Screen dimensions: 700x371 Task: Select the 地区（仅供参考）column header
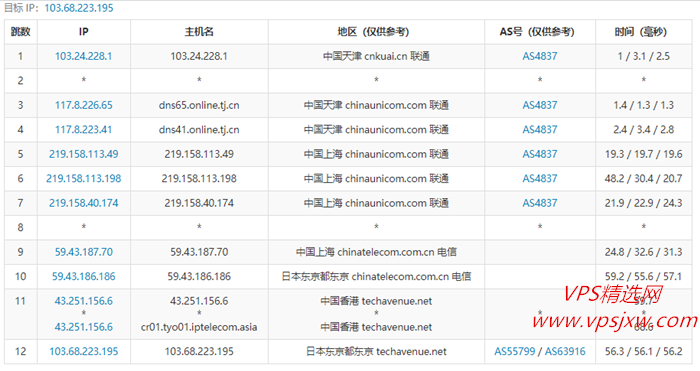[376, 32]
